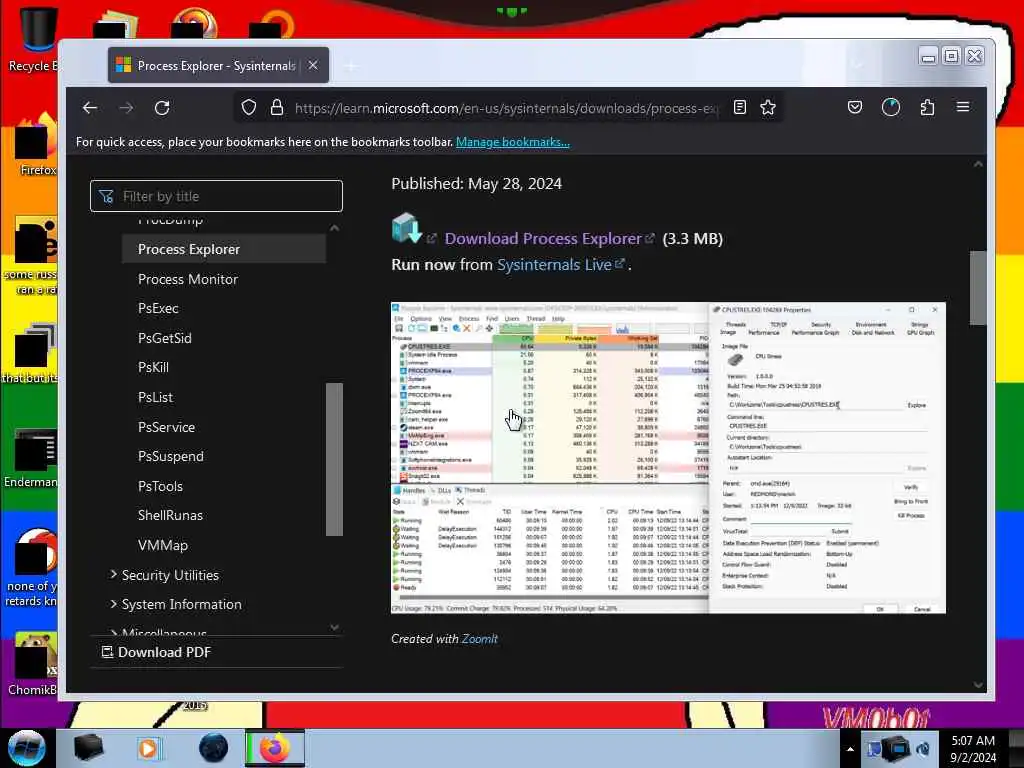
Task: Open the Enderman desktop icon
Action: coord(33,458)
